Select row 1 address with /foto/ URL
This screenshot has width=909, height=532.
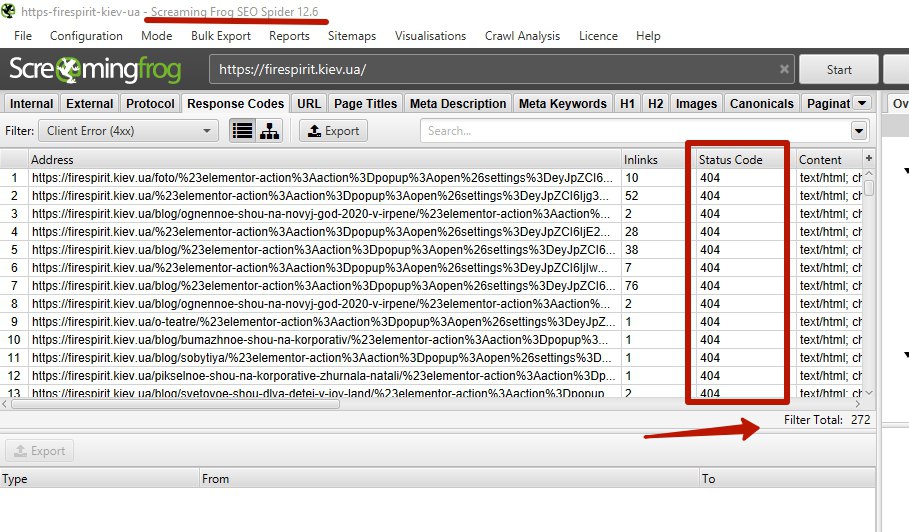tap(322, 178)
